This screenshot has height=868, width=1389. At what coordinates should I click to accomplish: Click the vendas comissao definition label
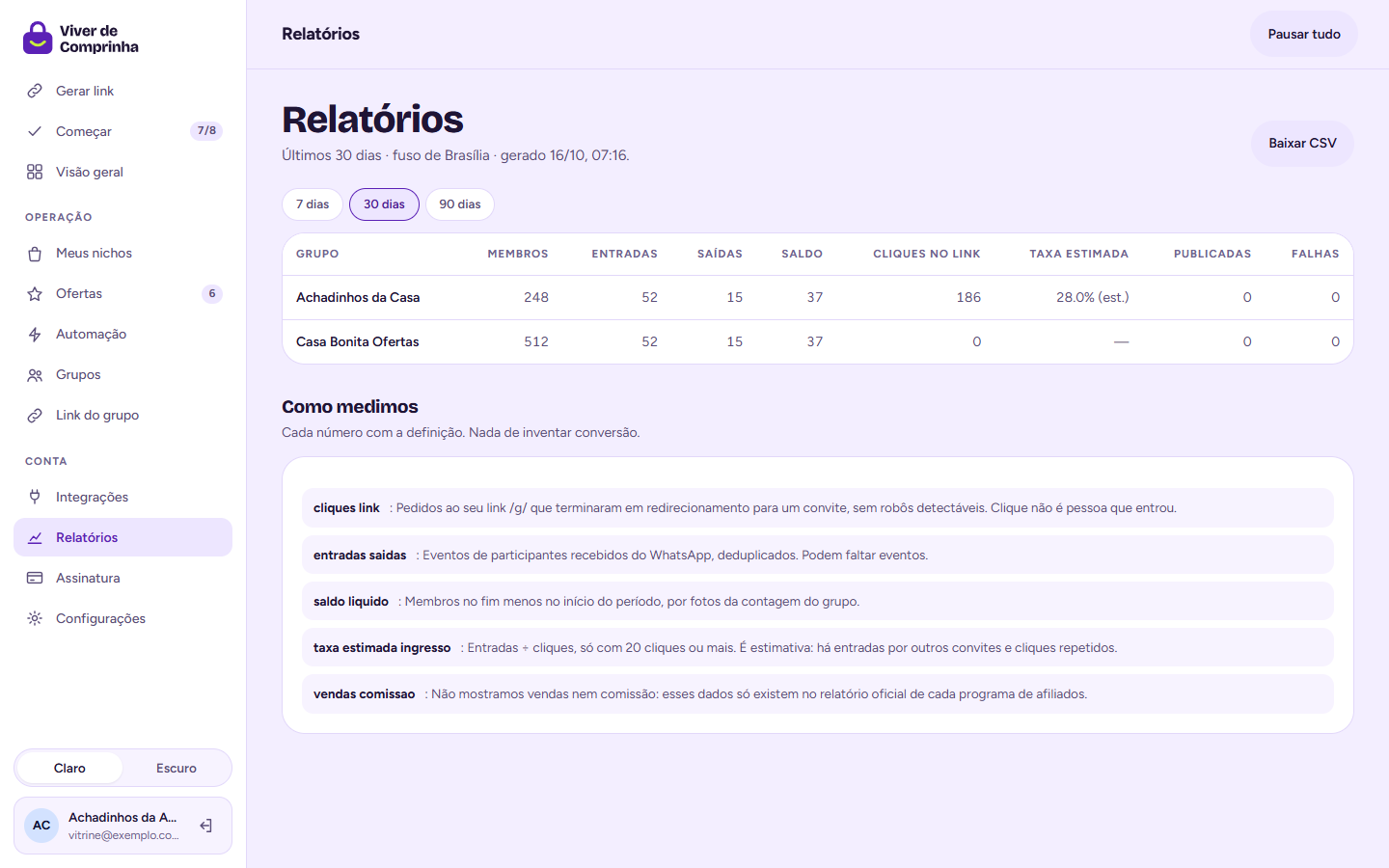tap(365, 693)
